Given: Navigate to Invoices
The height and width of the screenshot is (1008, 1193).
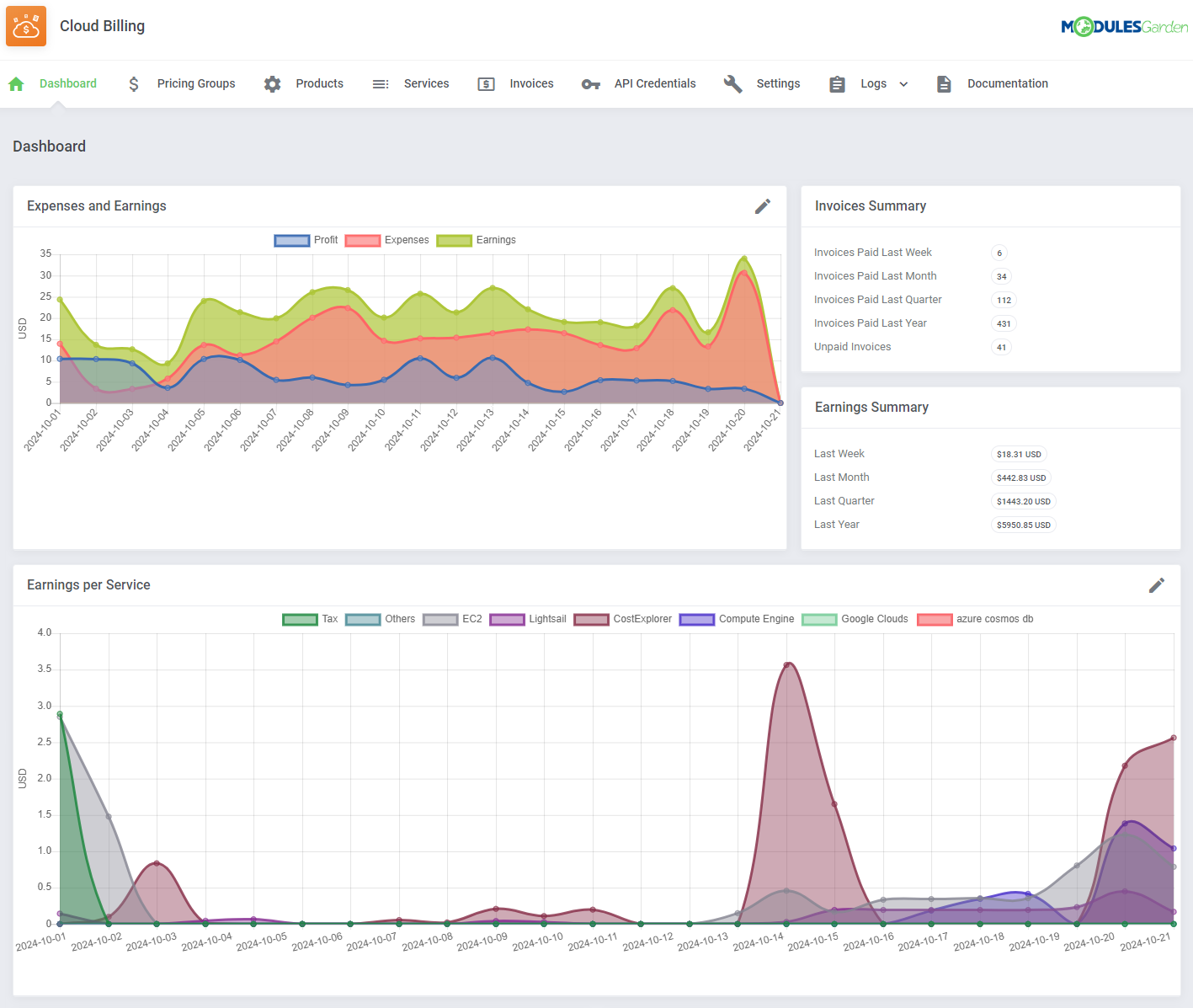Looking at the screenshot, I should [x=531, y=83].
